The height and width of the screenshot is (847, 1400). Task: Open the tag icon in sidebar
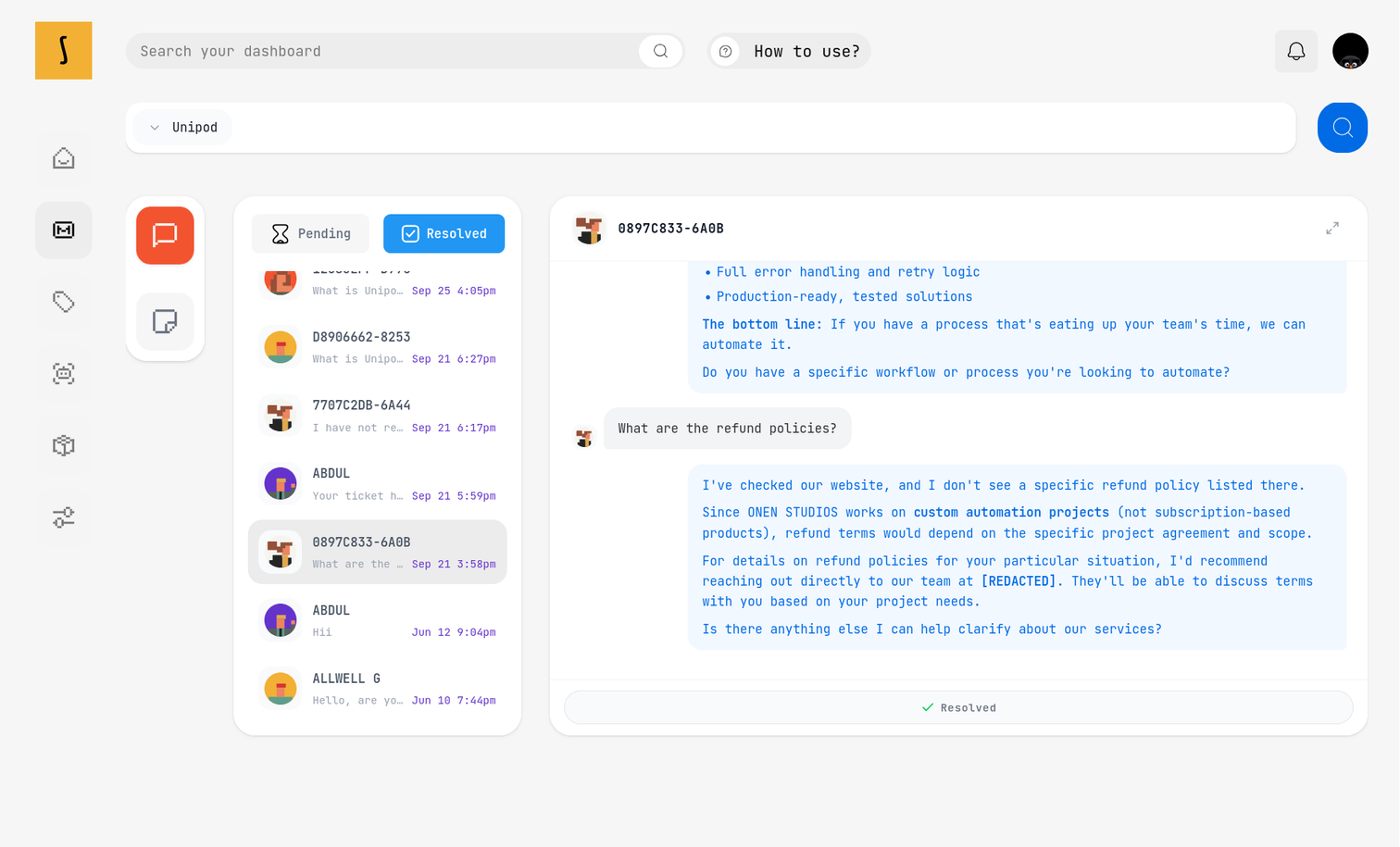pos(64,302)
